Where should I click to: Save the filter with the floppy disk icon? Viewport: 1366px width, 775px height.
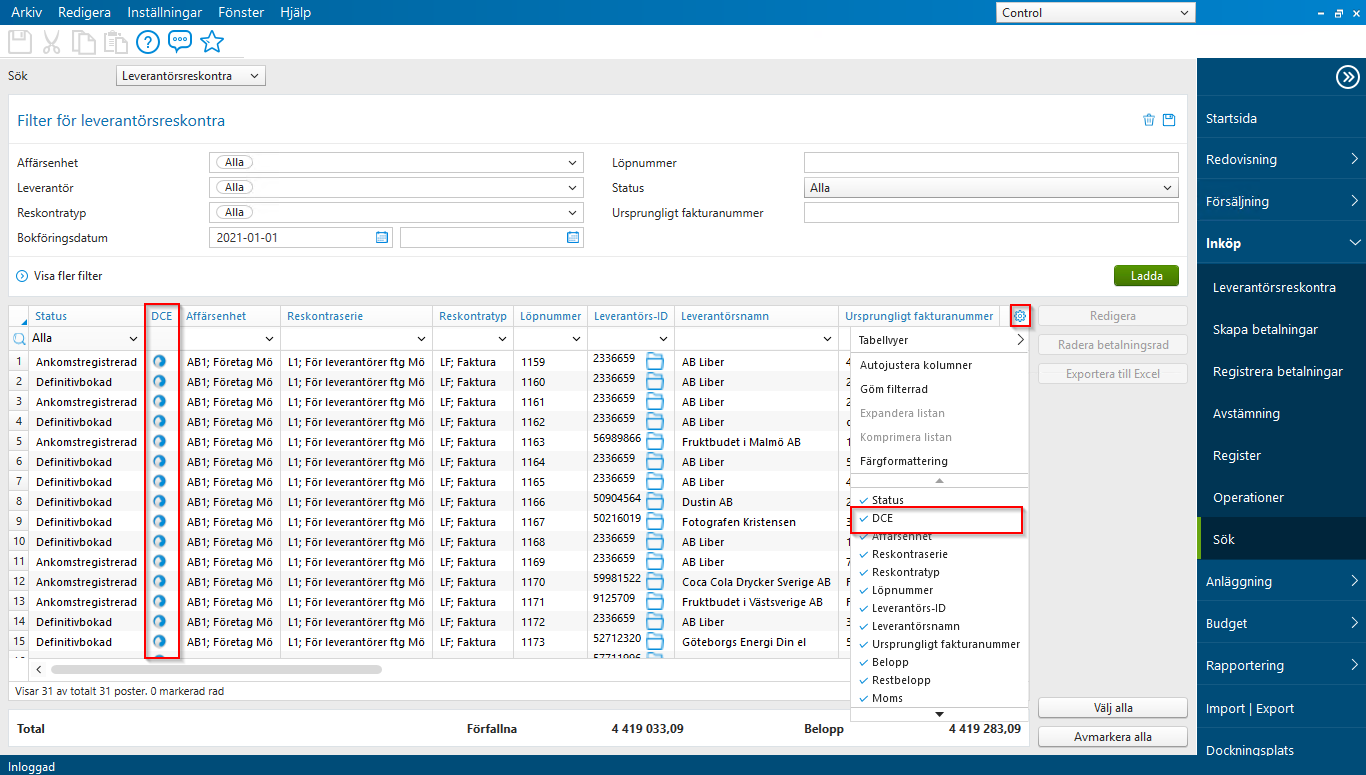coord(1169,119)
